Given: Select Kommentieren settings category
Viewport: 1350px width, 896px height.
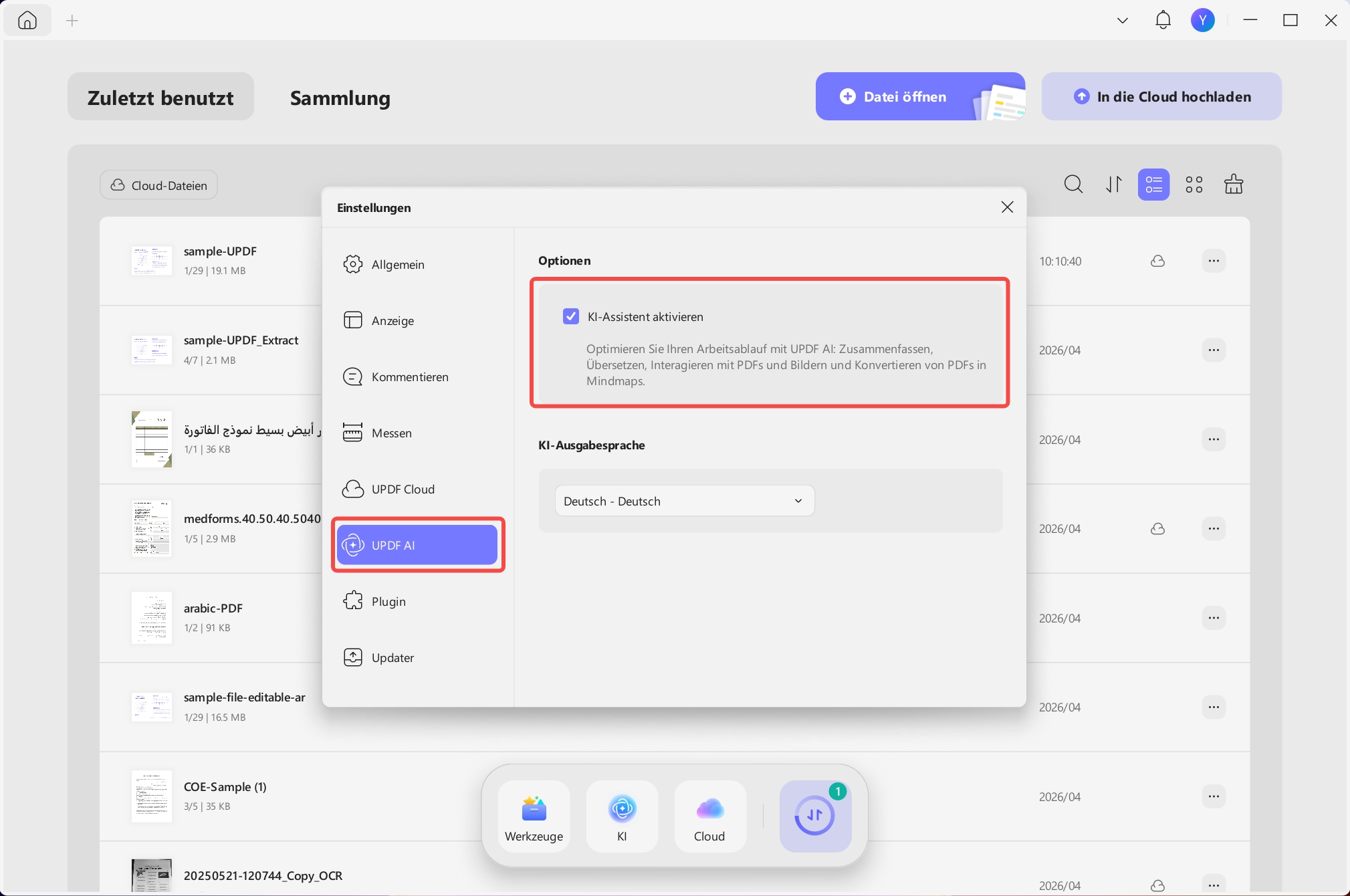Looking at the screenshot, I should coord(417,376).
